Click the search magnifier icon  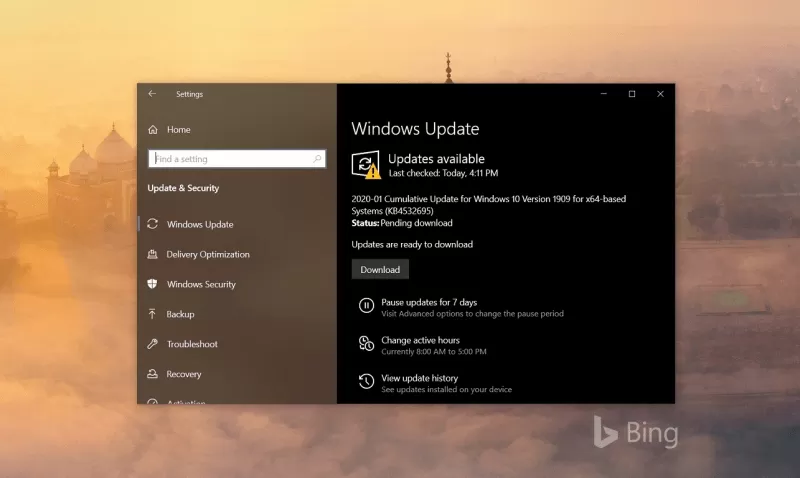(318, 159)
